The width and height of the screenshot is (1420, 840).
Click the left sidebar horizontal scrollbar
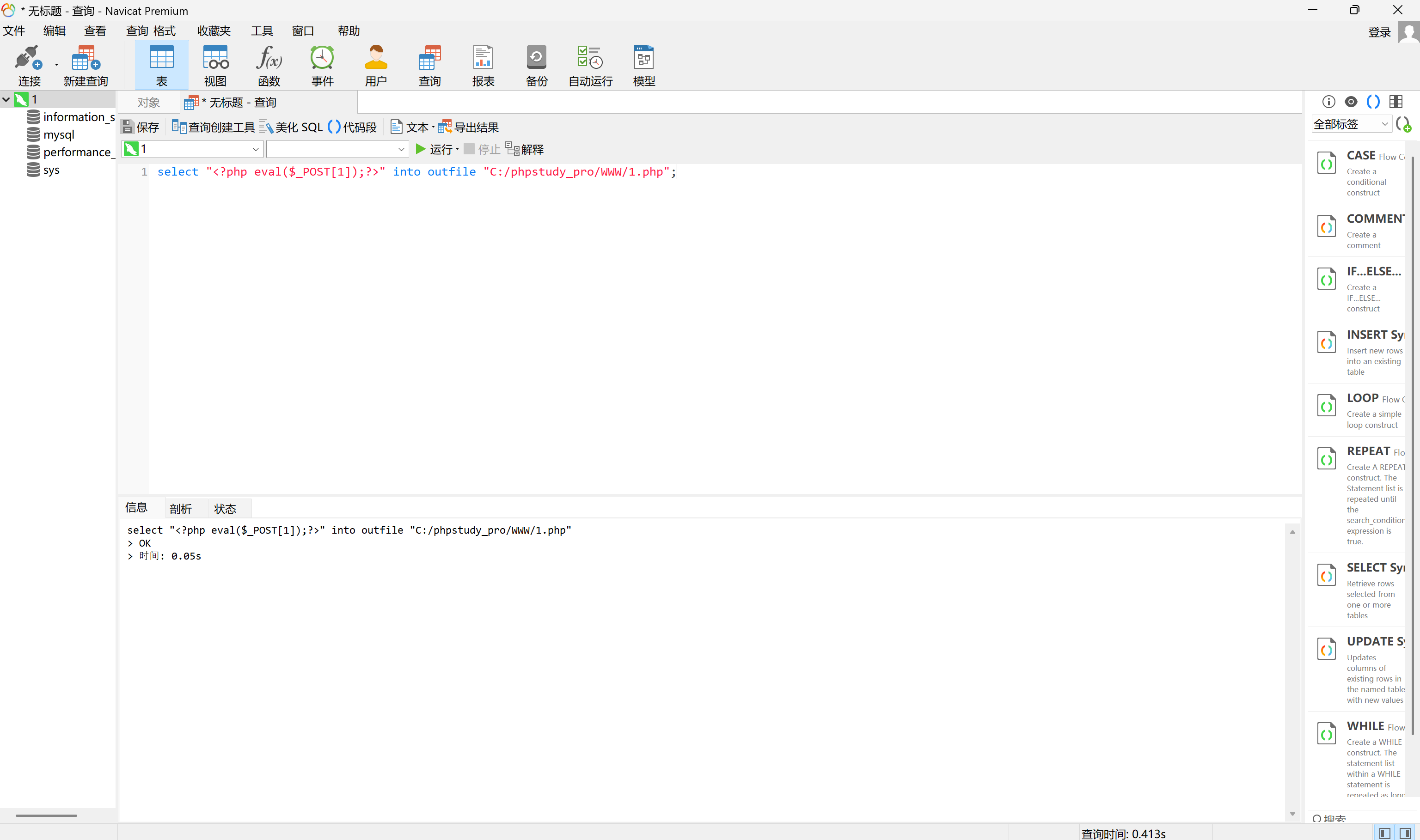click(46, 816)
